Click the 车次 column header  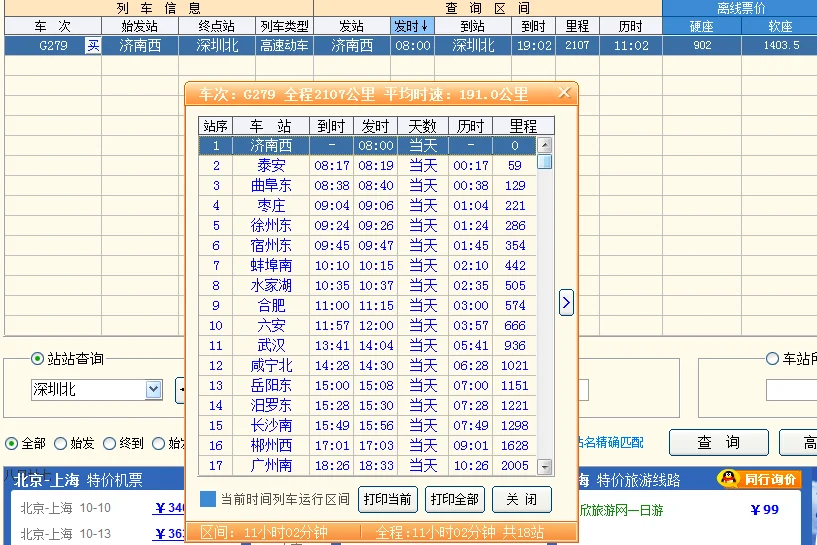[53, 26]
